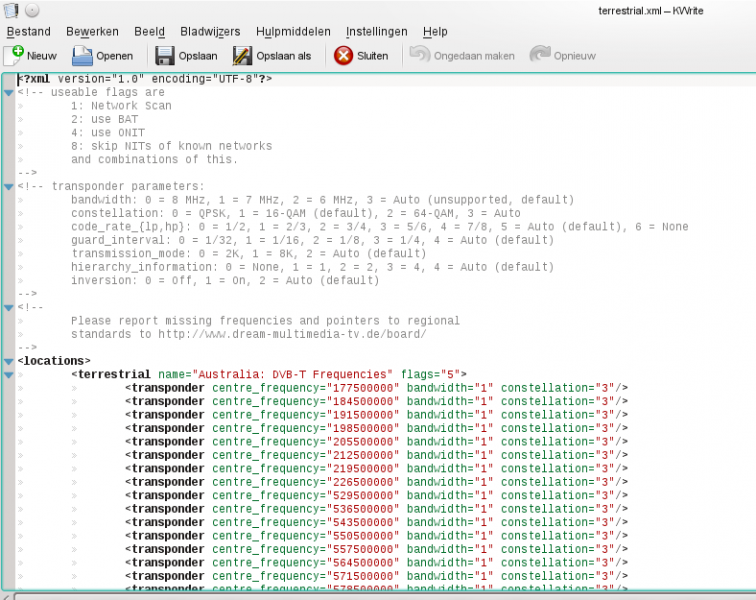Click the Opnieuw redo arrow
Image resolution: width=756 pixels, height=600 pixels.
[x=540, y=56]
